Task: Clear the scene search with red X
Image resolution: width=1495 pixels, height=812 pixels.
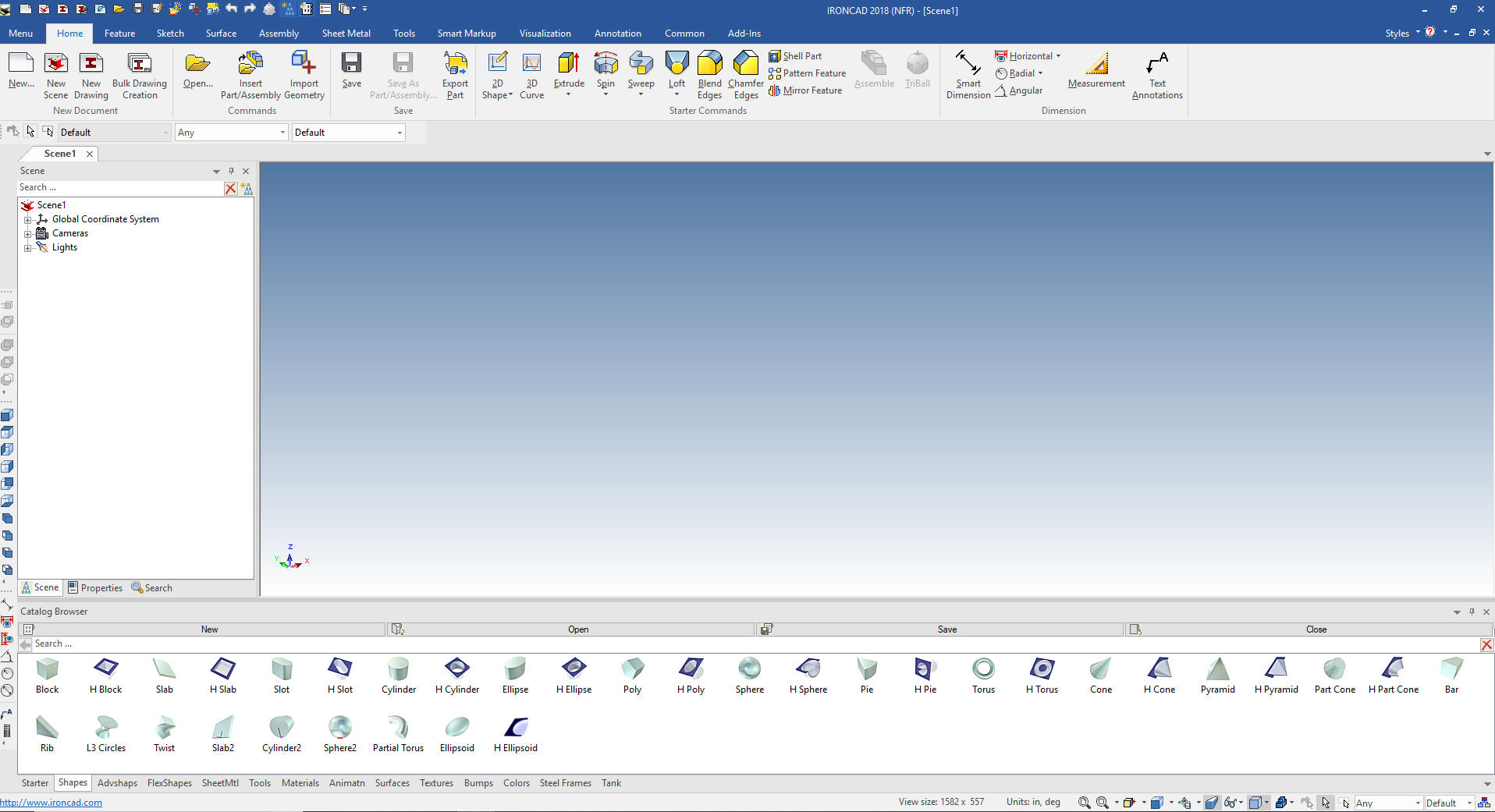Action: (230, 188)
